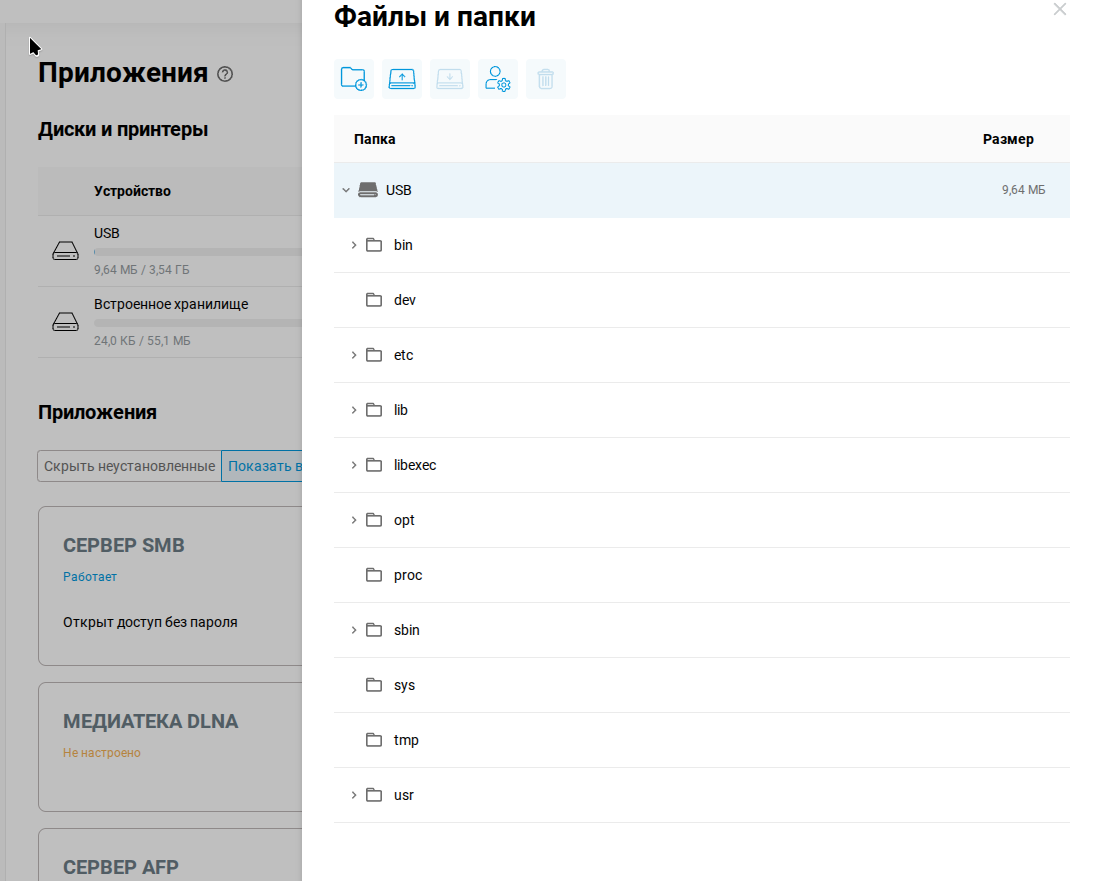
Task: Click the upload file icon
Action: (x=402, y=79)
